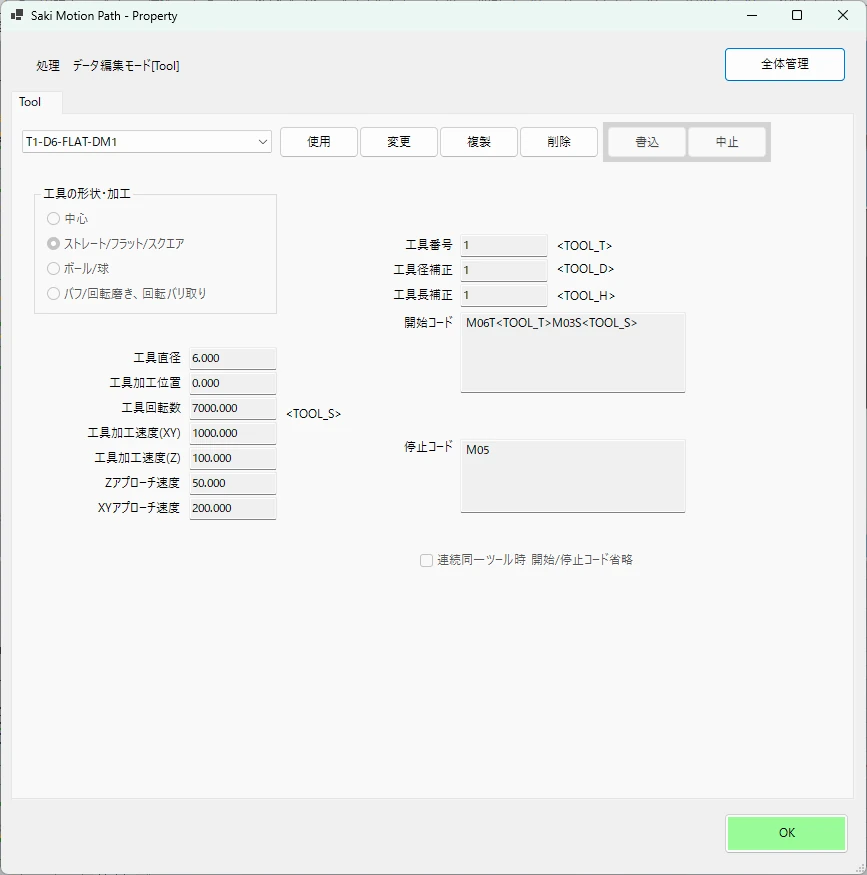Open the 処理 menu
Viewport: 867px width, 875px height.
tap(47, 65)
